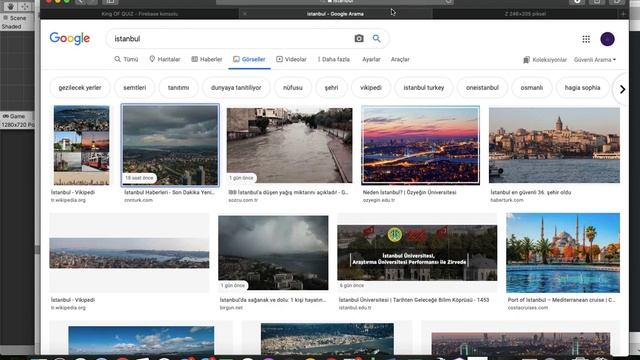Click the costacruises.com source text
The width and height of the screenshot is (640, 360).
coord(528,308)
